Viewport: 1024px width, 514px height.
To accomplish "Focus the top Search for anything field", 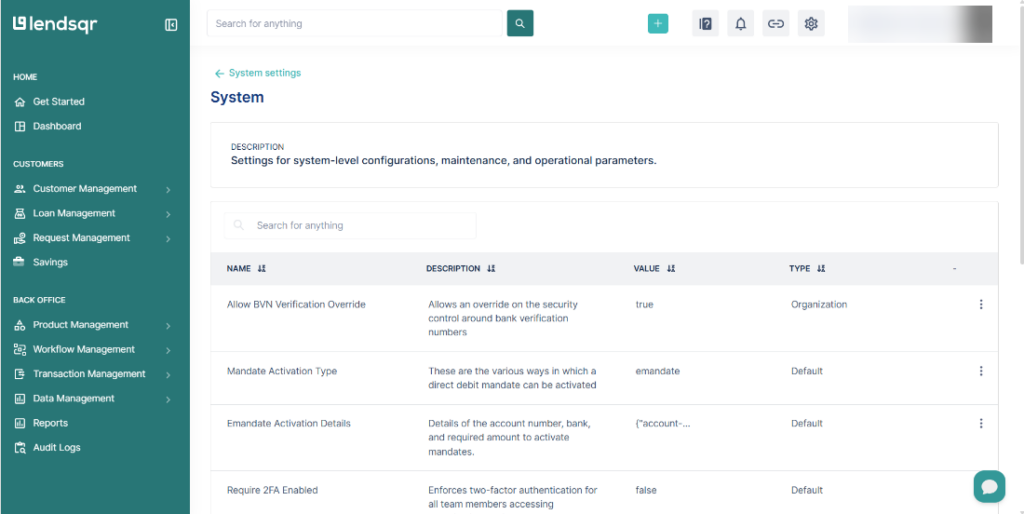I will (x=355, y=24).
